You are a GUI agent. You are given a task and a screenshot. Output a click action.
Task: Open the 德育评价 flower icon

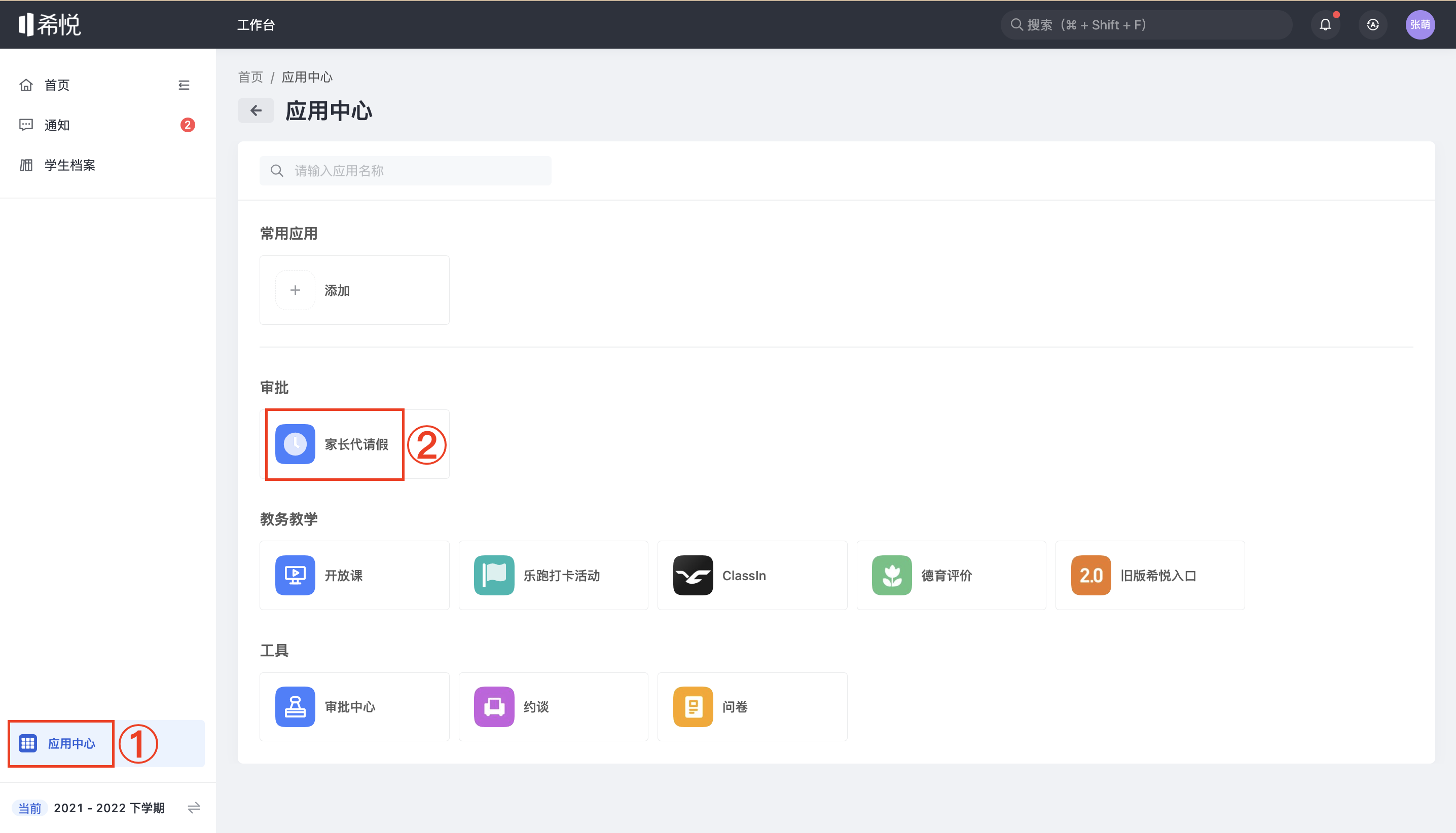tap(892, 576)
